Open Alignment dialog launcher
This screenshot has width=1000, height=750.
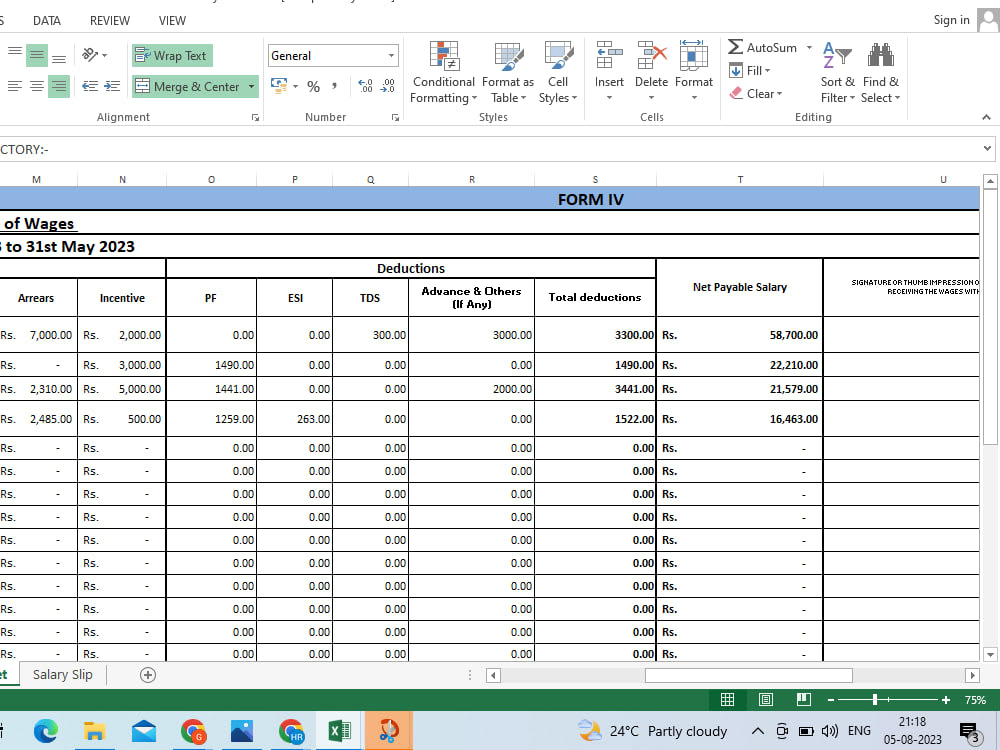255,117
